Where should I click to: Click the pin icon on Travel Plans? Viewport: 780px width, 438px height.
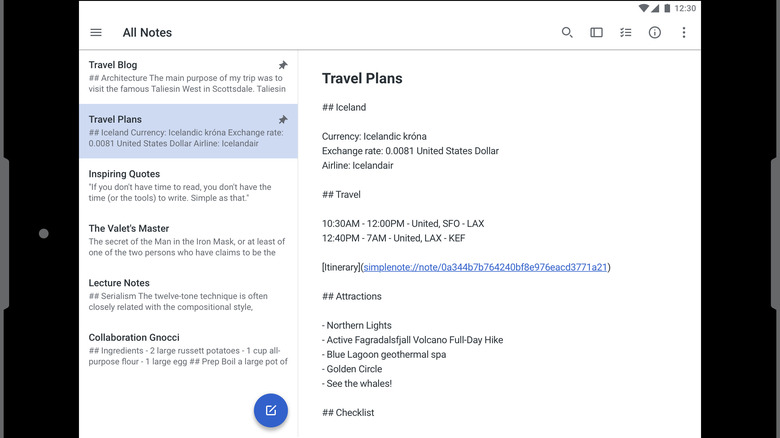point(283,119)
